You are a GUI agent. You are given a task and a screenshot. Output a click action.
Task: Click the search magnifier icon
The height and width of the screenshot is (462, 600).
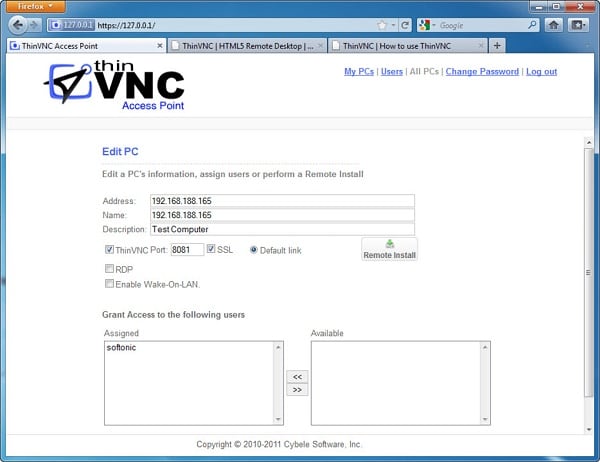pyautogui.click(x=532, y=25)
